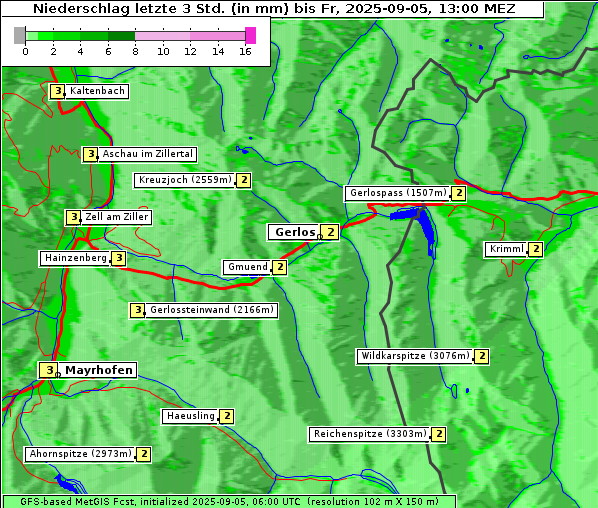
Task: Select the Haeusling label
Action: 190,416
